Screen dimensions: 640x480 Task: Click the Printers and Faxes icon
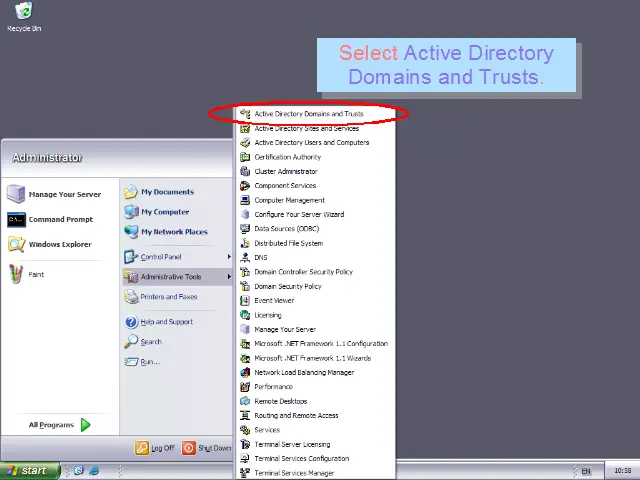click(x=131, y=297)
